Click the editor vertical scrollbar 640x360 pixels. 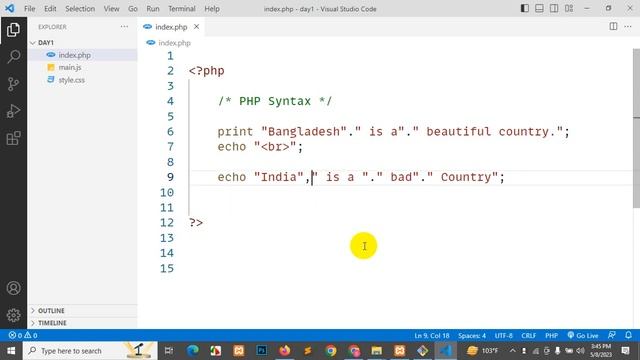click(636, 127)
